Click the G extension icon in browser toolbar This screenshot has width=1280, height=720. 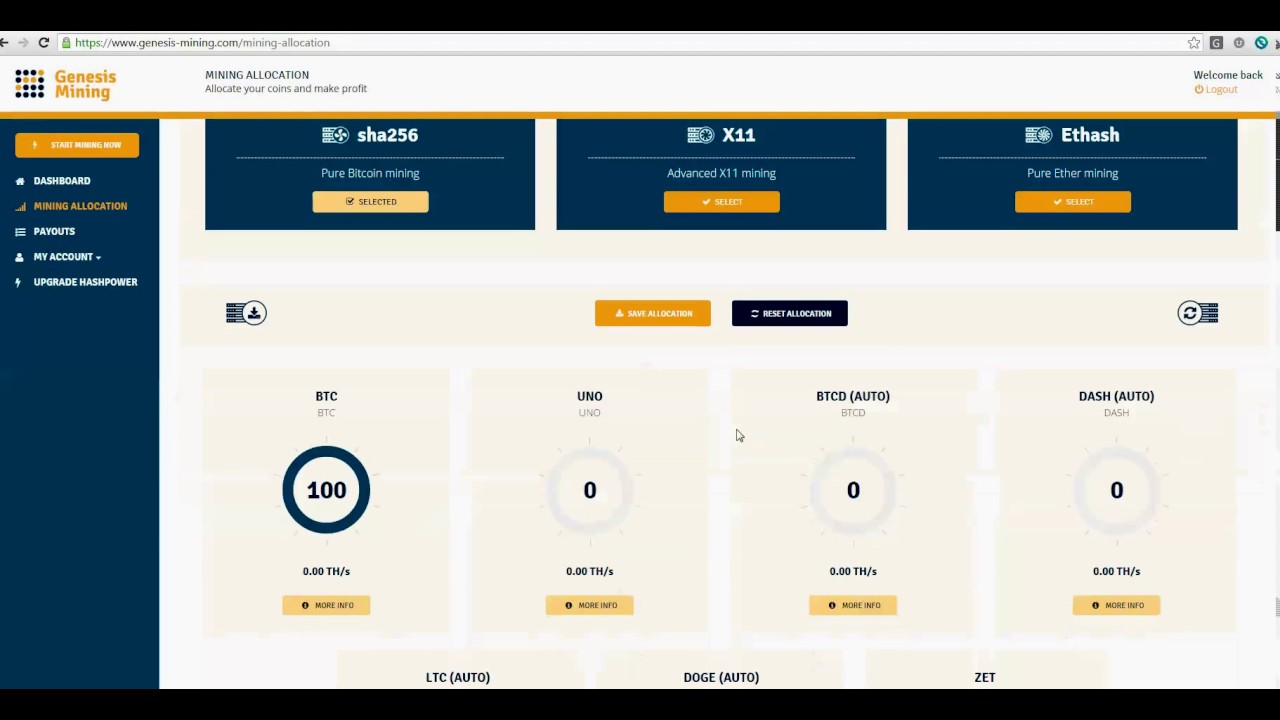tap(1216, 43)
